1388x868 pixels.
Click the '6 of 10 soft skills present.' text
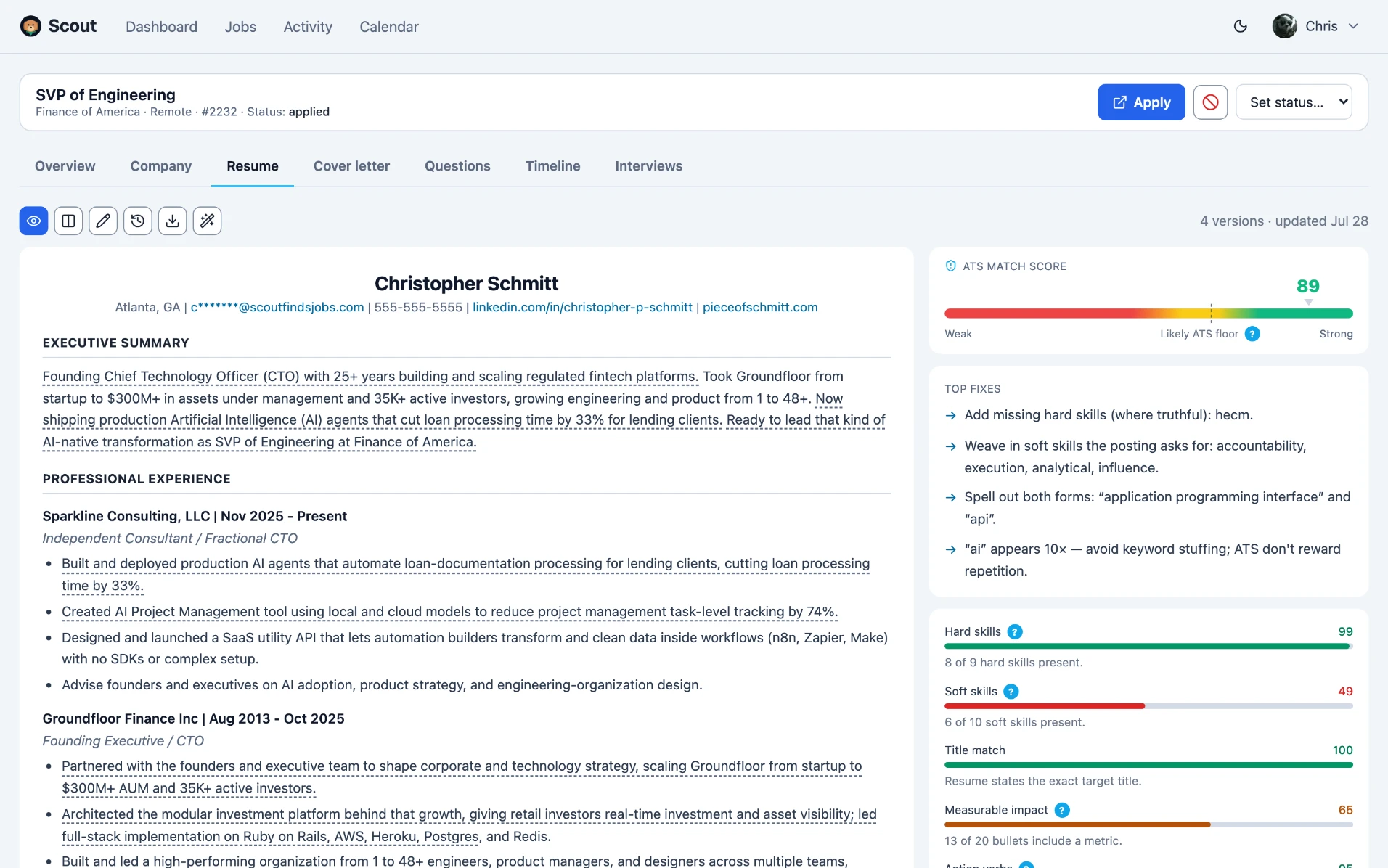(x=1015, y=722)
